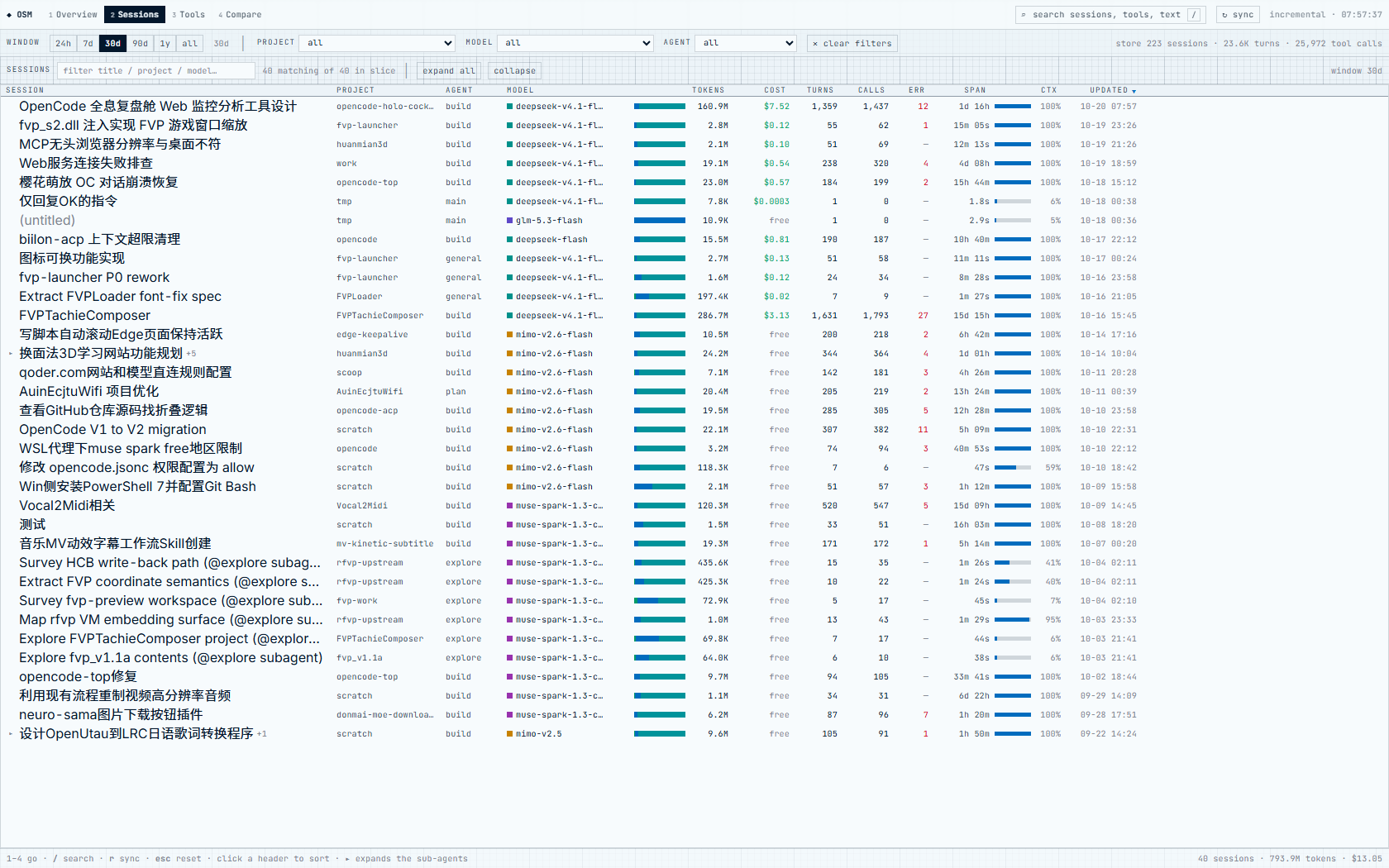Screen dimensions: 1389x868
Task: Click expand all button
Action: pyautogui.click(x=449, y=70)
